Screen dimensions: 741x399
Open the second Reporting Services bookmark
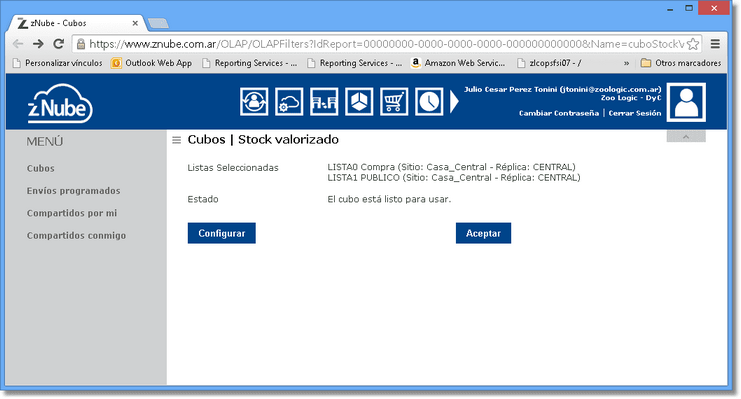coord(355,63)
